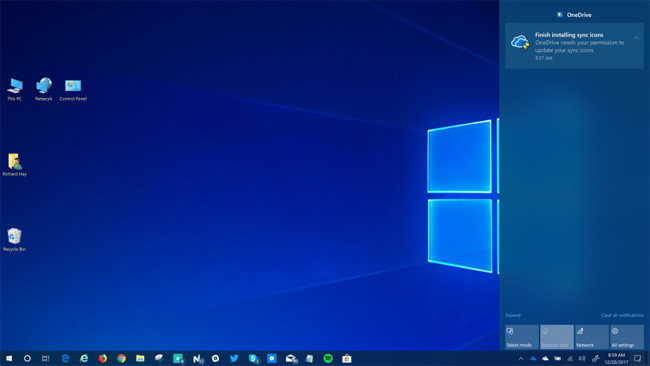
Task: Open the green badge app beside OneNote
Action: (178, 359)
